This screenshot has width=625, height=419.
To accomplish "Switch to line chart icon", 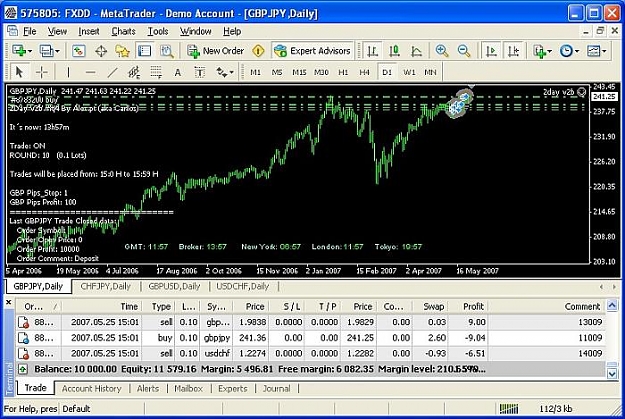I will click(417, 51).
